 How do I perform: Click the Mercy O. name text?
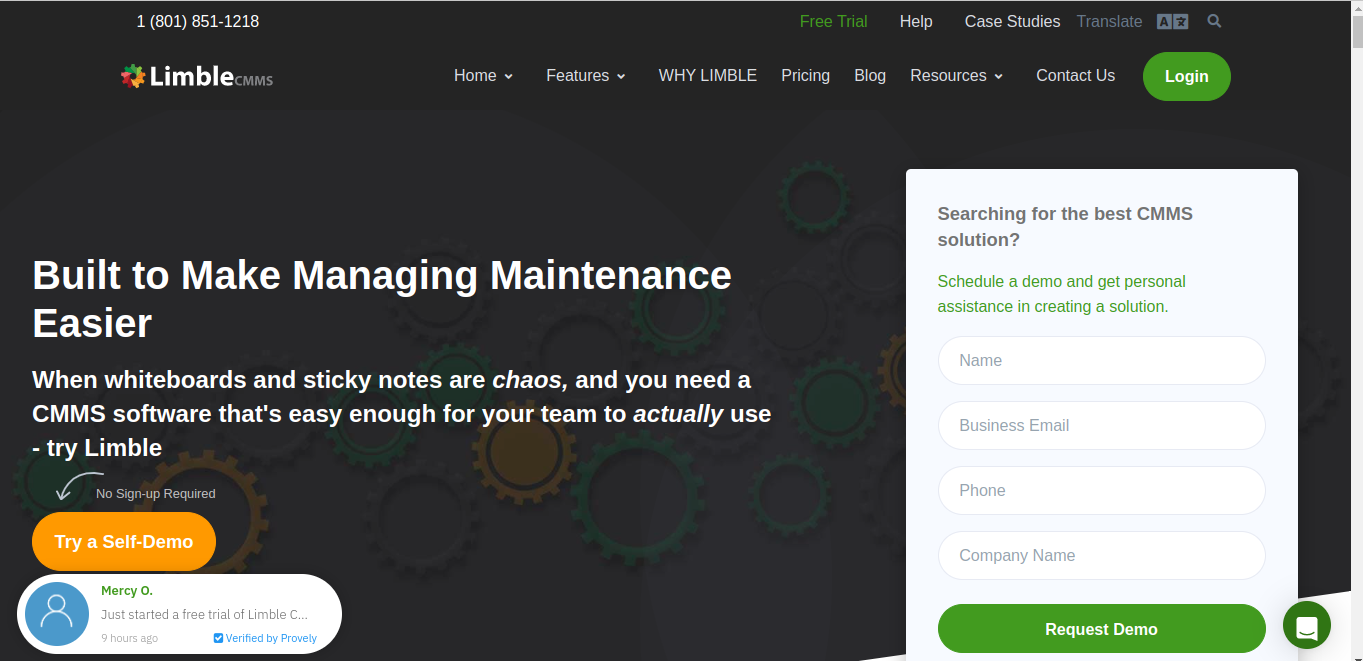(127, 591)
